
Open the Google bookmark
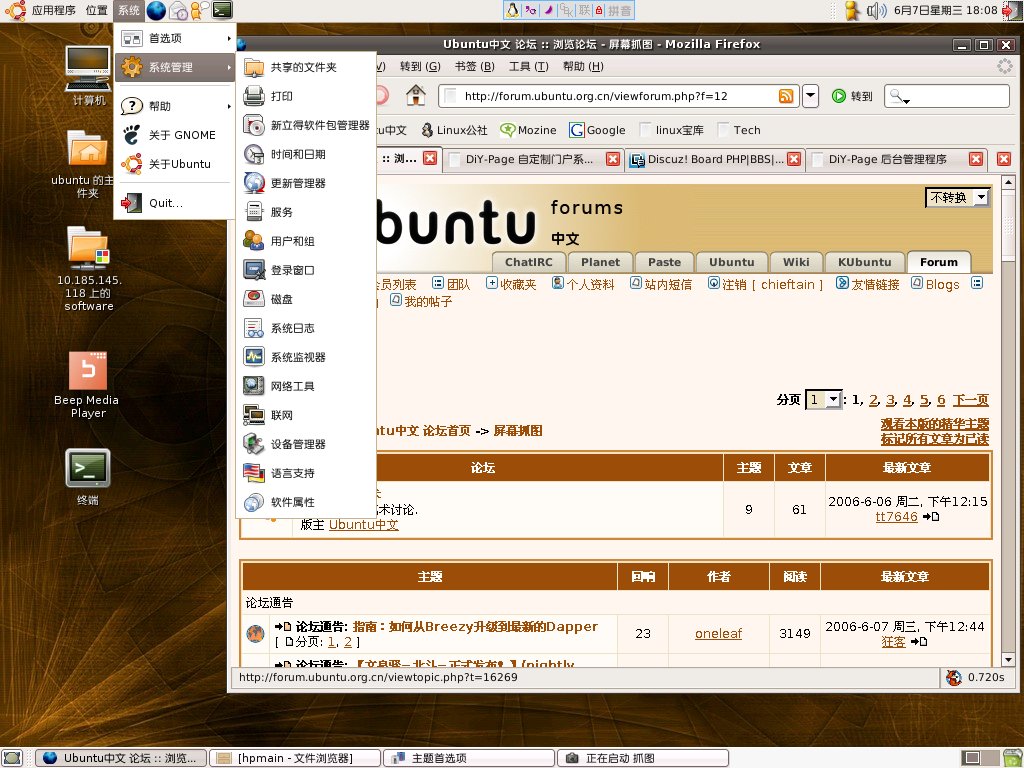598,130
